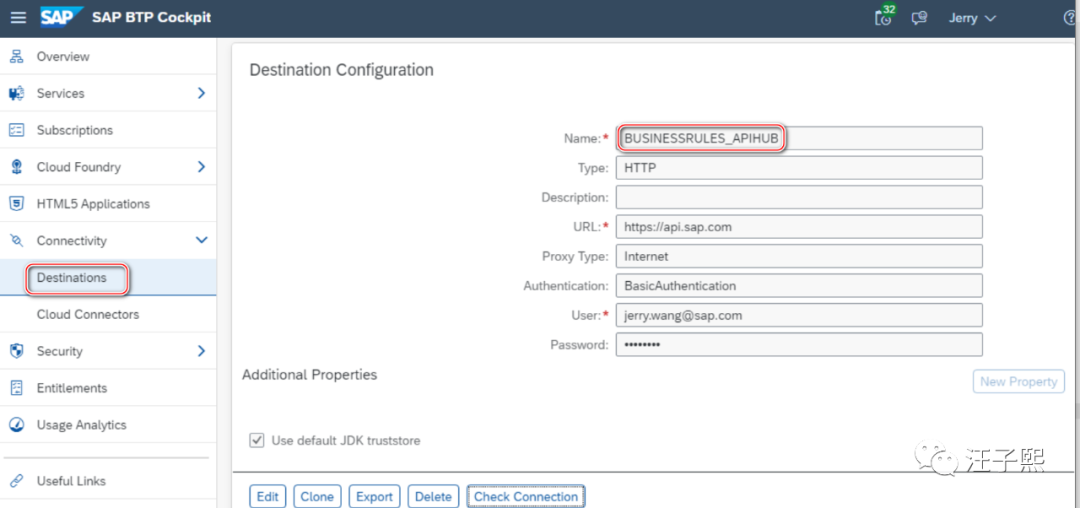Open Usage Analytics page
This screenshot has height=508, width=1080.
click(81, 425)
